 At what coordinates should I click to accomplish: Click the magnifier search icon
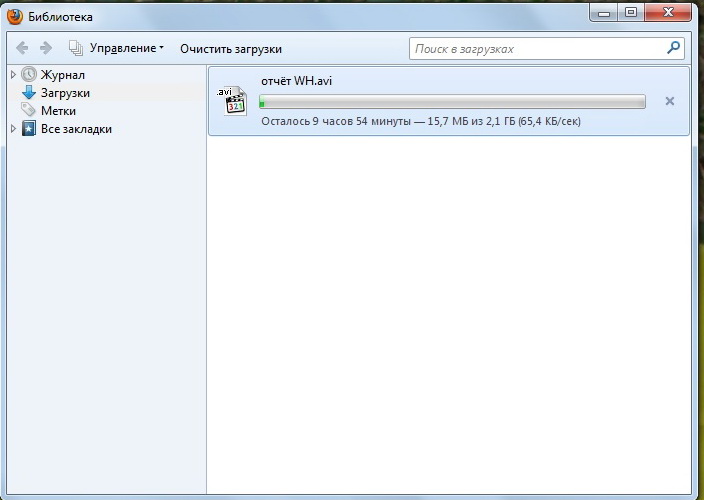click(x=673, y=48)
